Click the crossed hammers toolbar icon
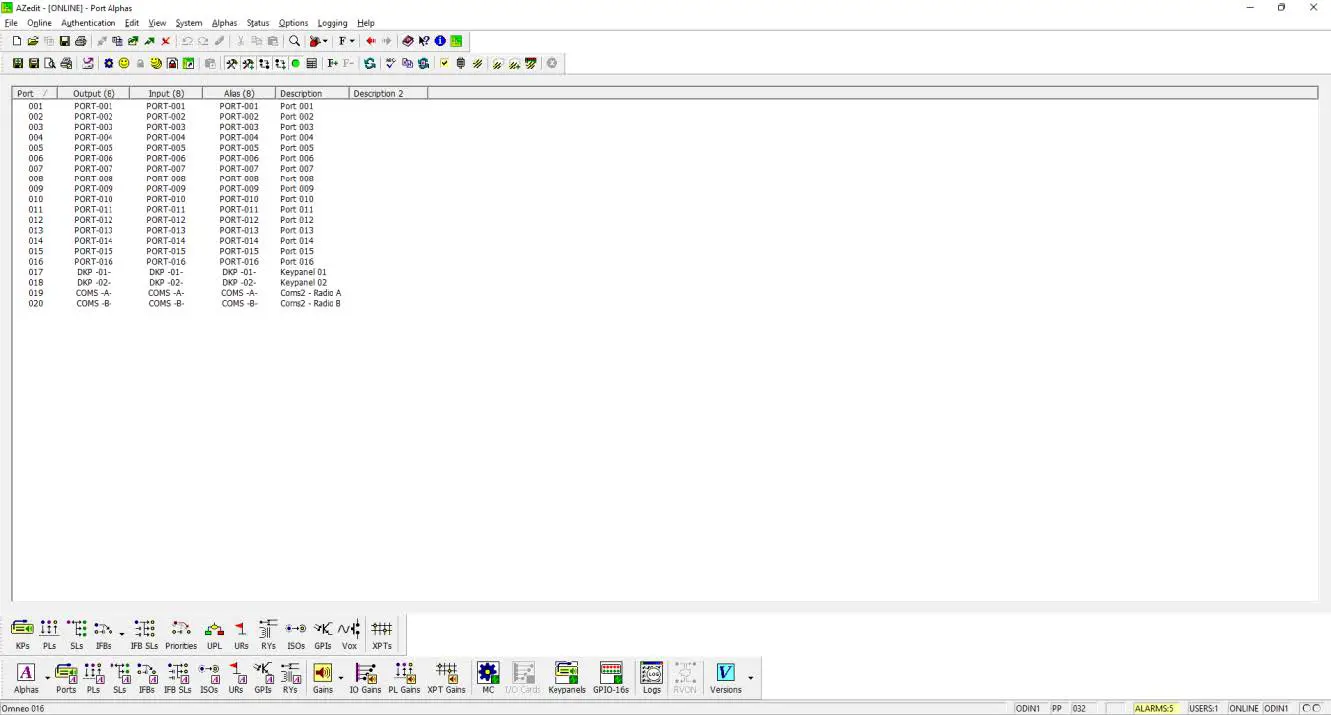 (x=232, y=63)
